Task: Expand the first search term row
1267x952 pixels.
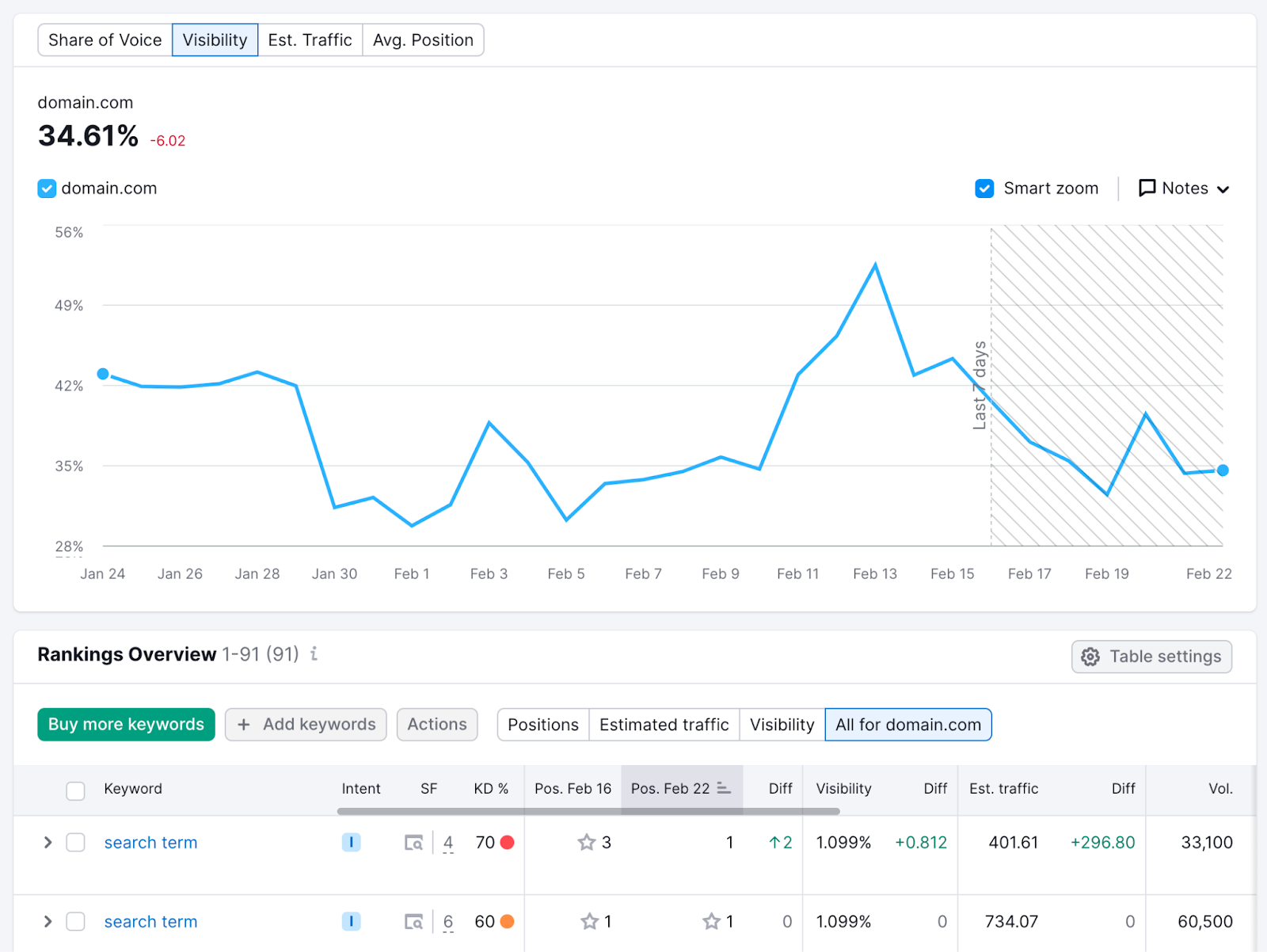Action: coord(48,842)
